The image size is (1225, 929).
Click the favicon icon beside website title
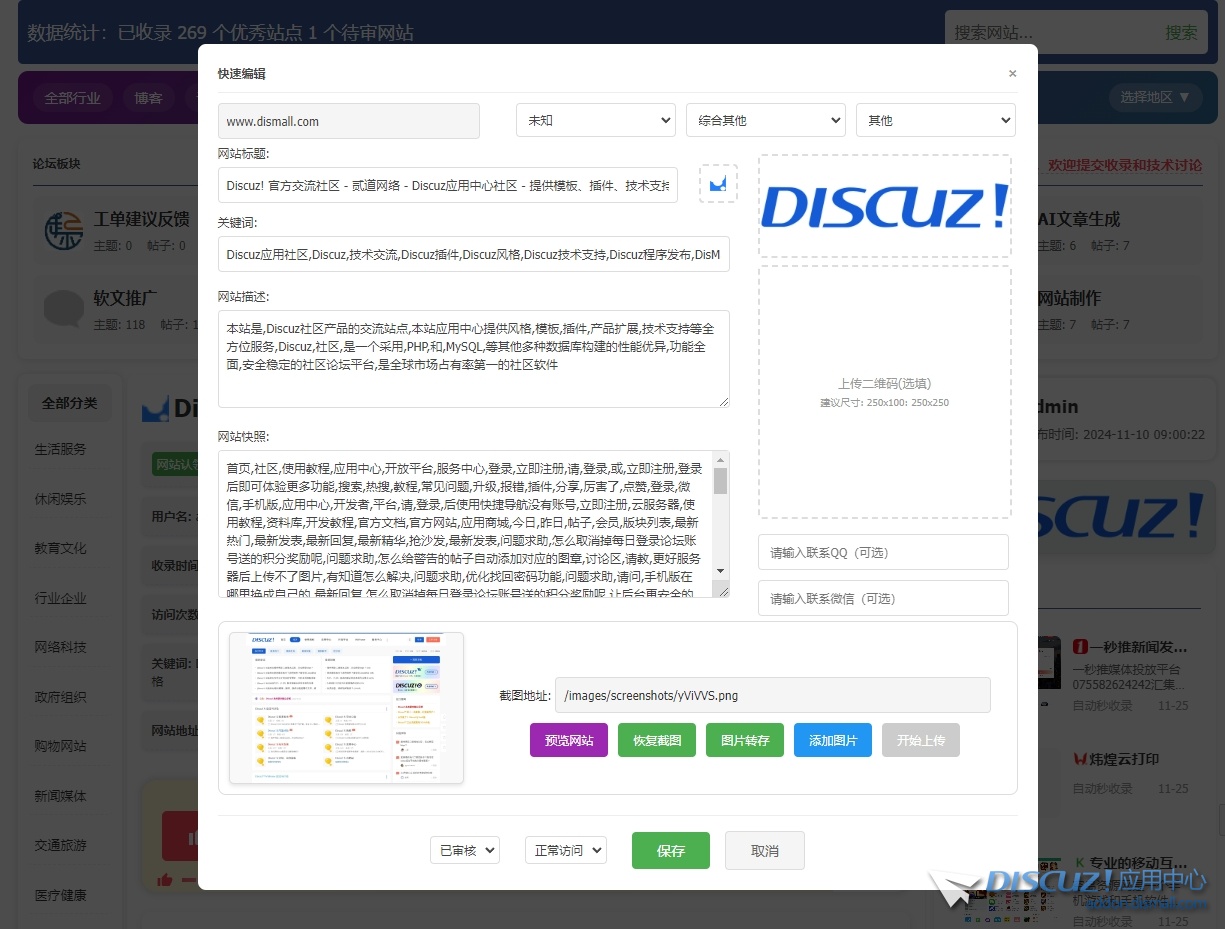(718, 184)
